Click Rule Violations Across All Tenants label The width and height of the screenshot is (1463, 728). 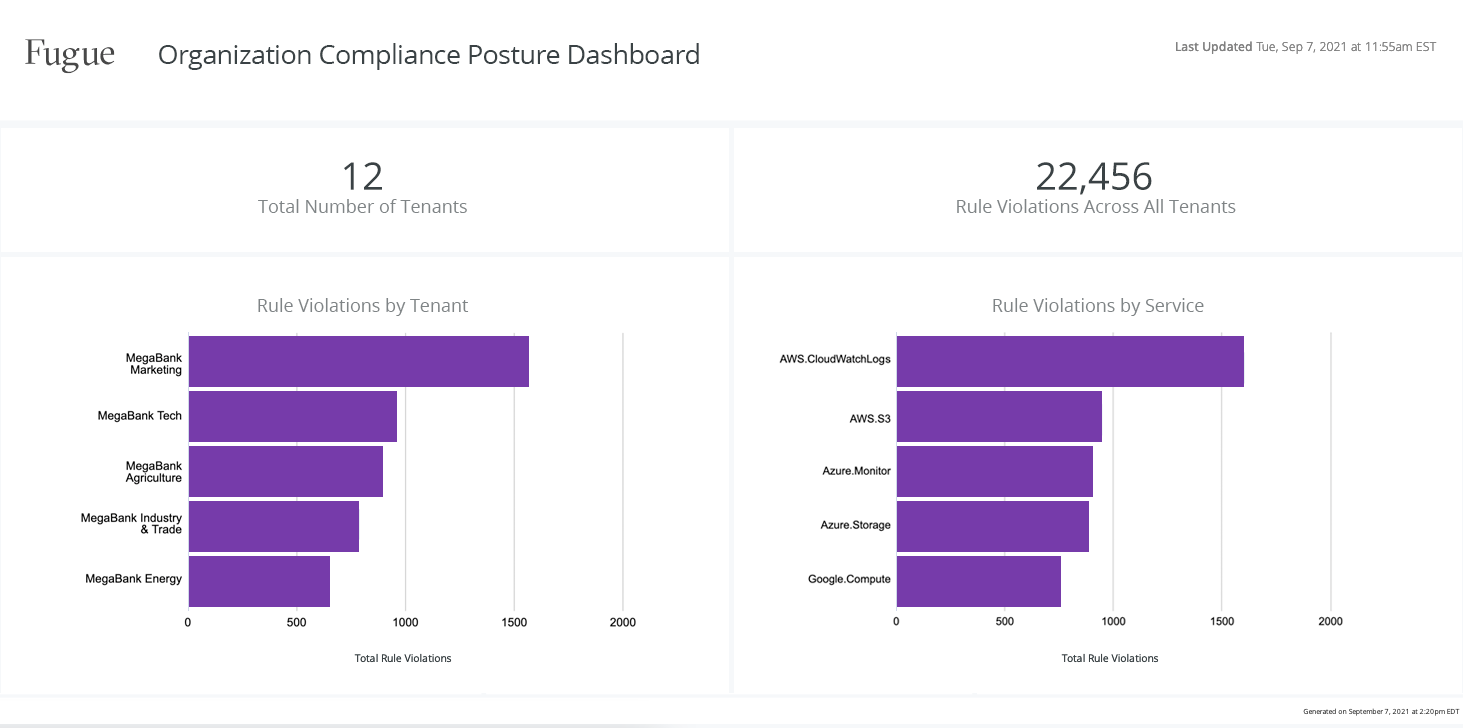[1095, 207]
